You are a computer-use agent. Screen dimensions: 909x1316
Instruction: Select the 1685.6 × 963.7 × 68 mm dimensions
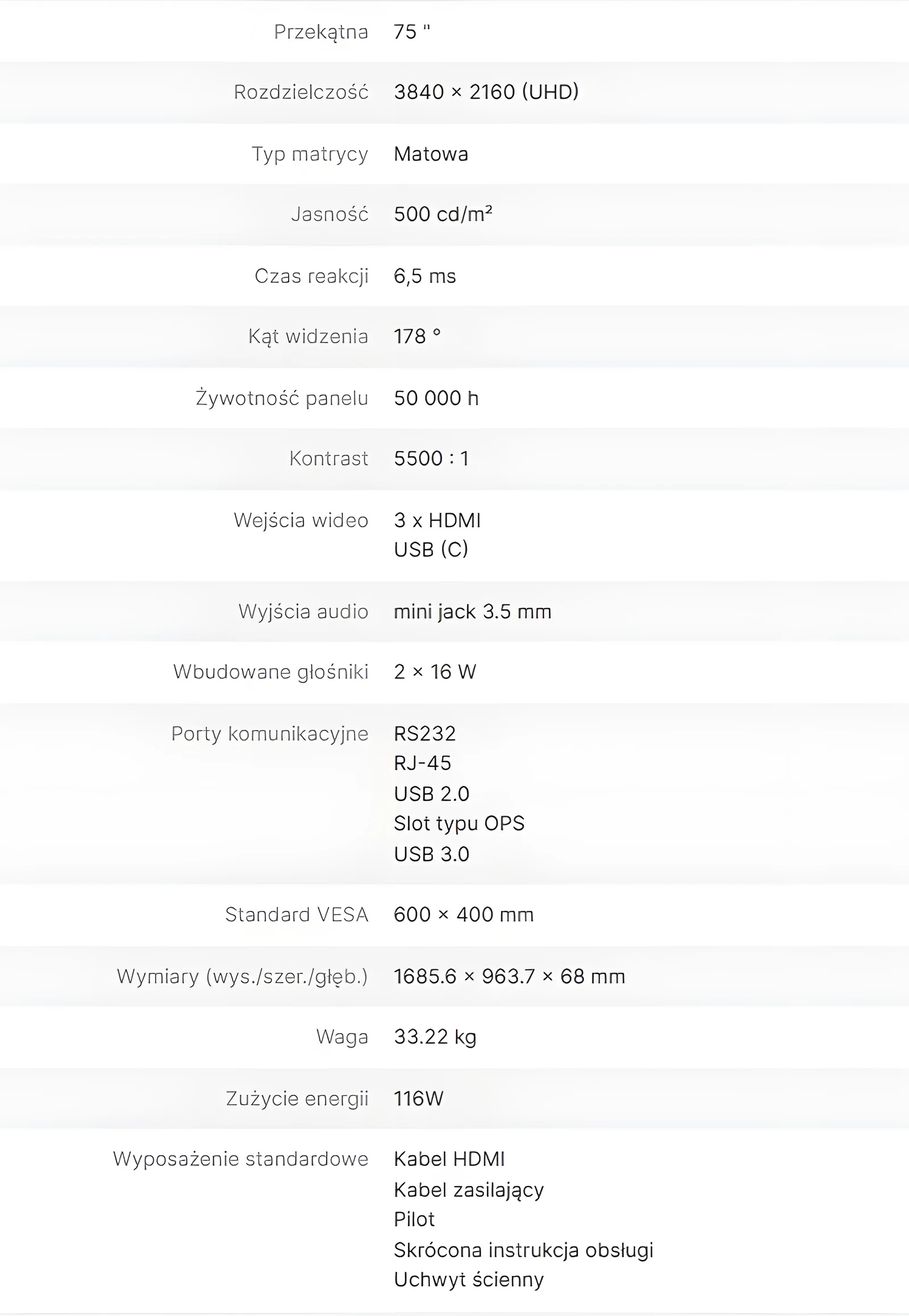point(510,976)
